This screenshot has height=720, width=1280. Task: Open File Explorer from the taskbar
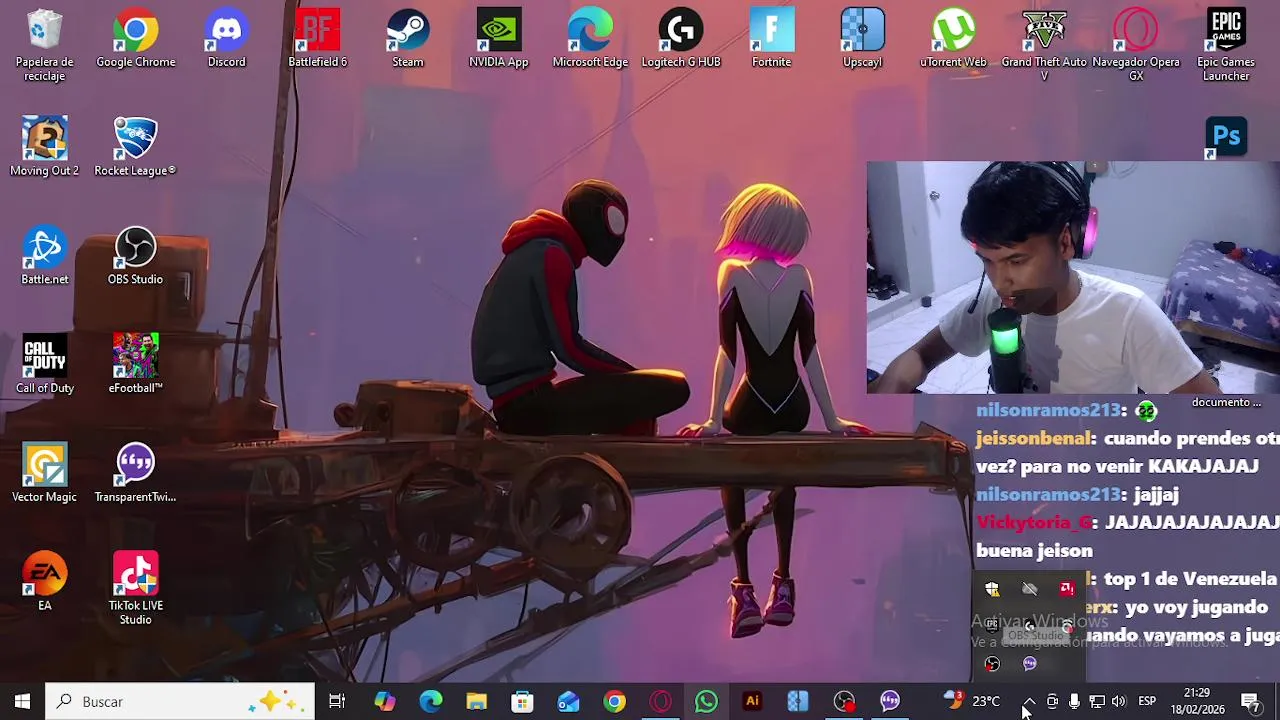(x=476, y=702)
